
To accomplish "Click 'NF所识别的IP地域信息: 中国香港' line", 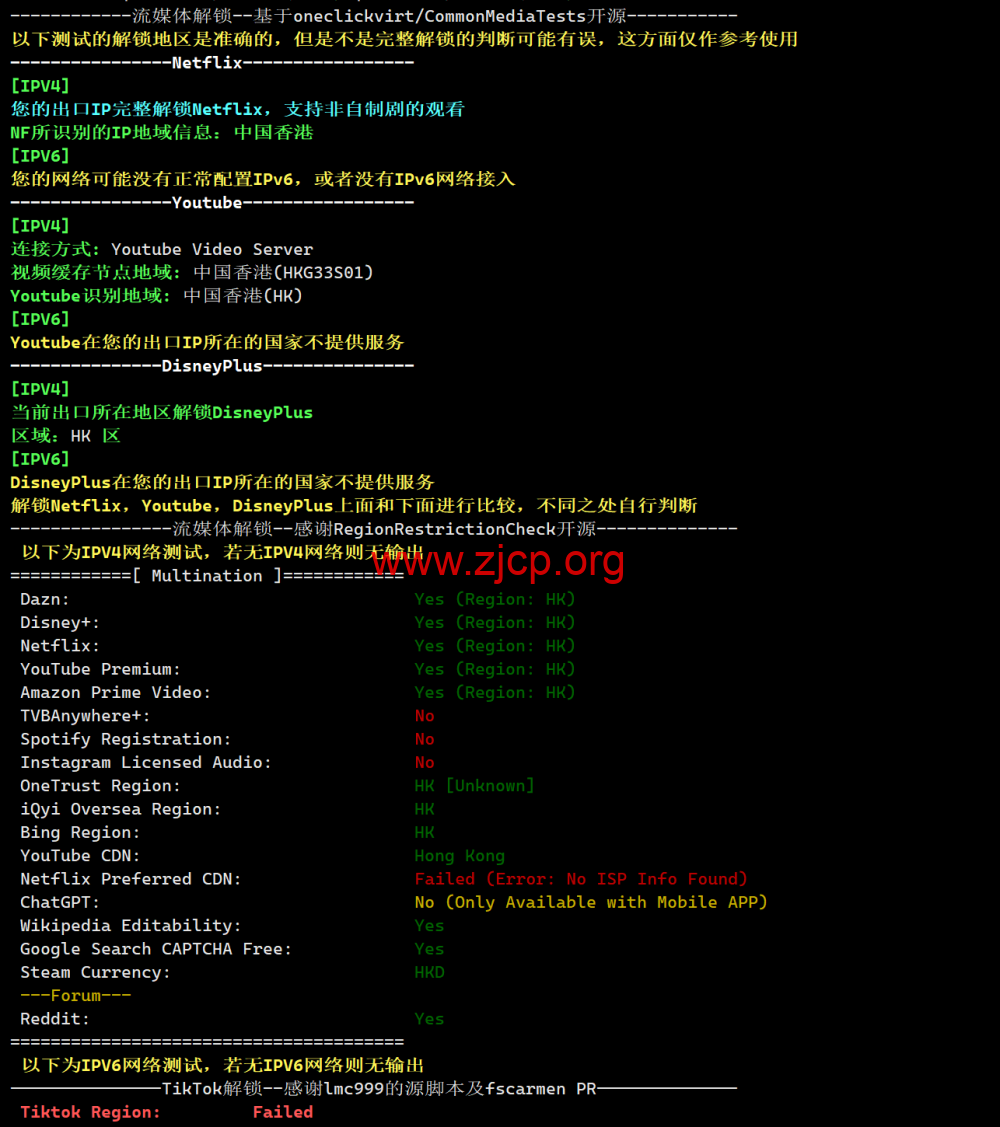I will pos(162,133).
